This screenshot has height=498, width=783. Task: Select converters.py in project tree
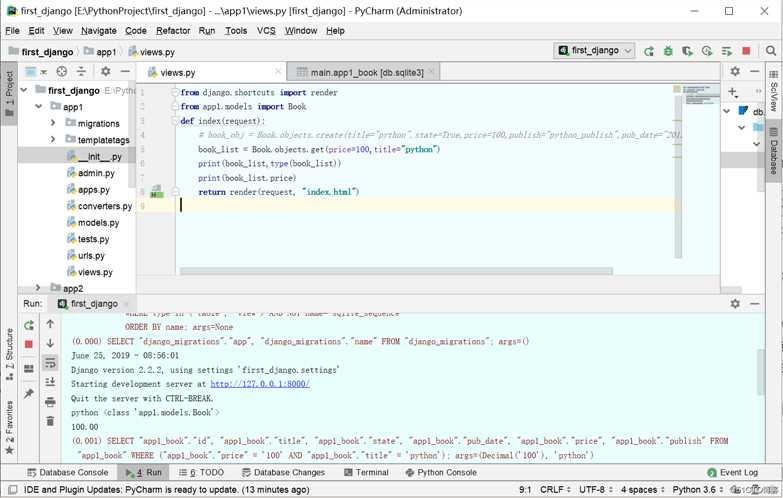point(100,206)
